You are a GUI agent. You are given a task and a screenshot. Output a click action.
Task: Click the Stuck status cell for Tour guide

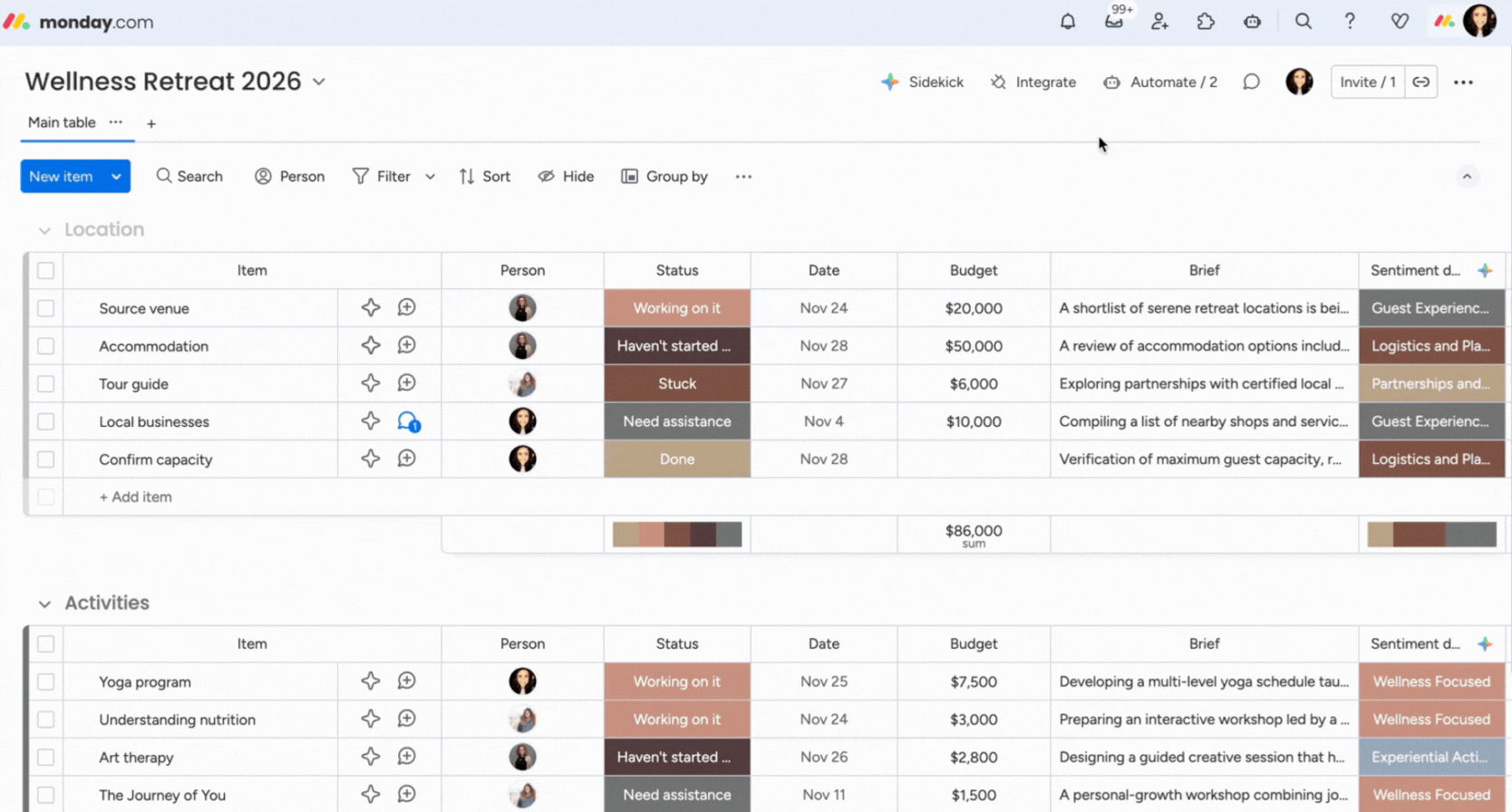[676, 384]
